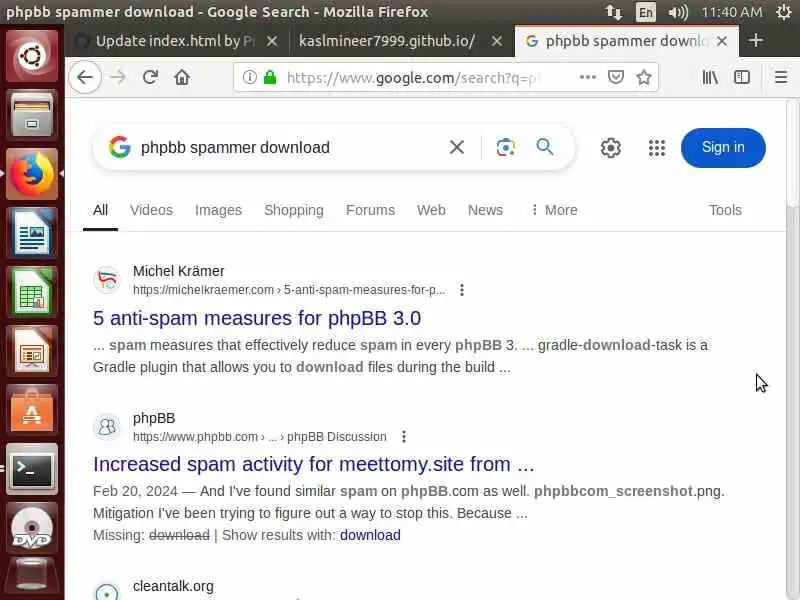Close the Update index.html tab

click(x=272, y=41)
